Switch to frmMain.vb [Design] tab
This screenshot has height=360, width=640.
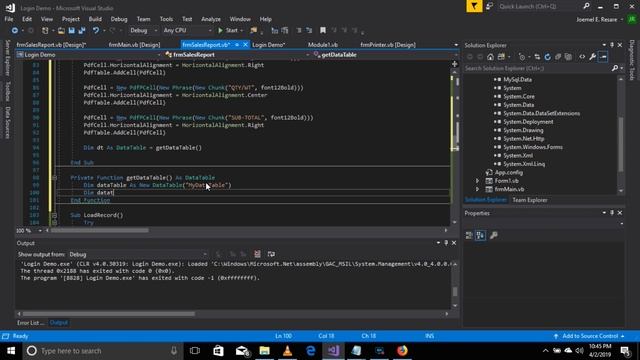[134, 45]
